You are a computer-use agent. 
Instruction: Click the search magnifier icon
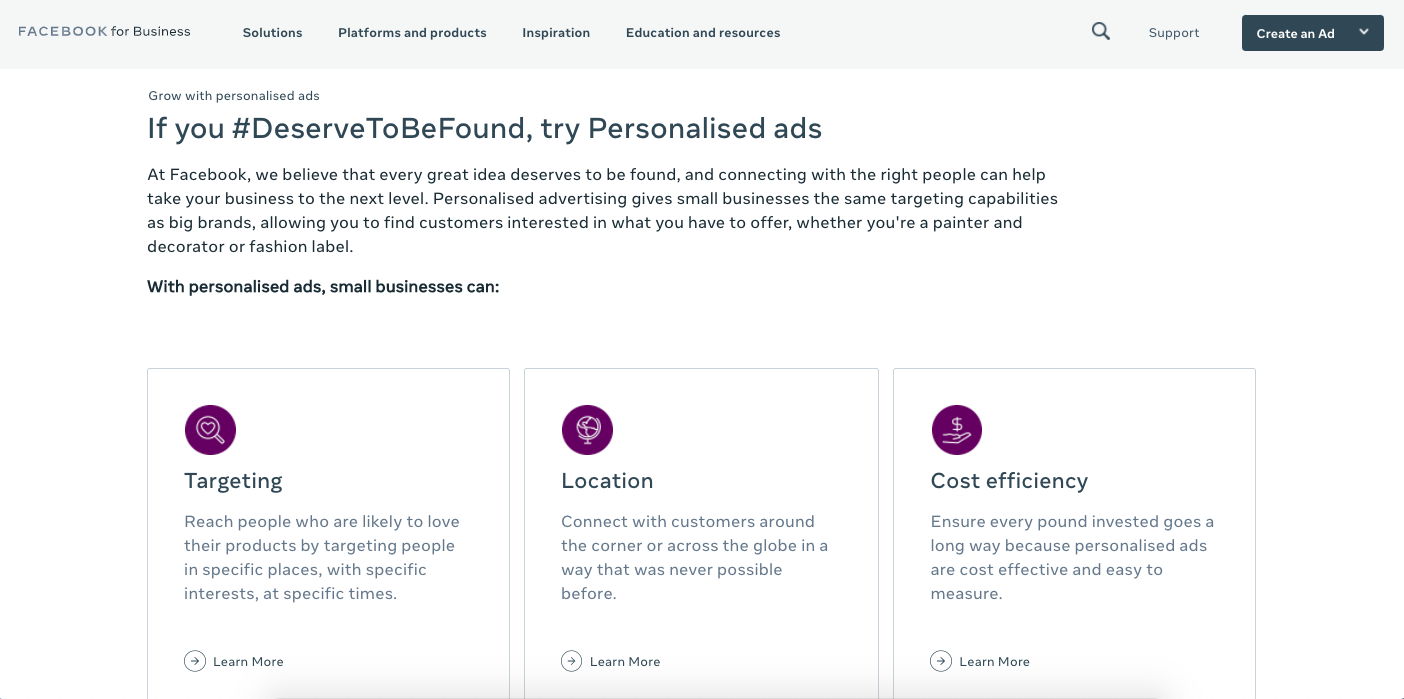pyautogui.click(x=1100, y=31)
